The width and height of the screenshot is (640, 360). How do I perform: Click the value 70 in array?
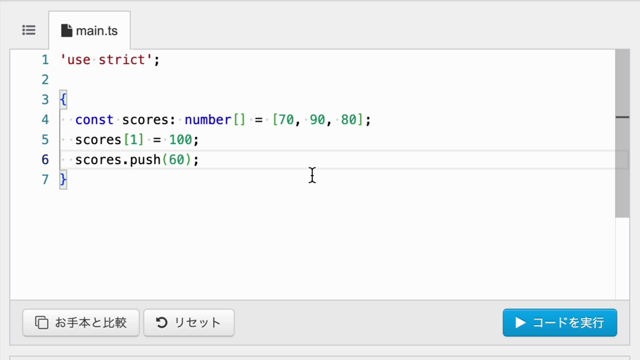click(x=286, y=120)
